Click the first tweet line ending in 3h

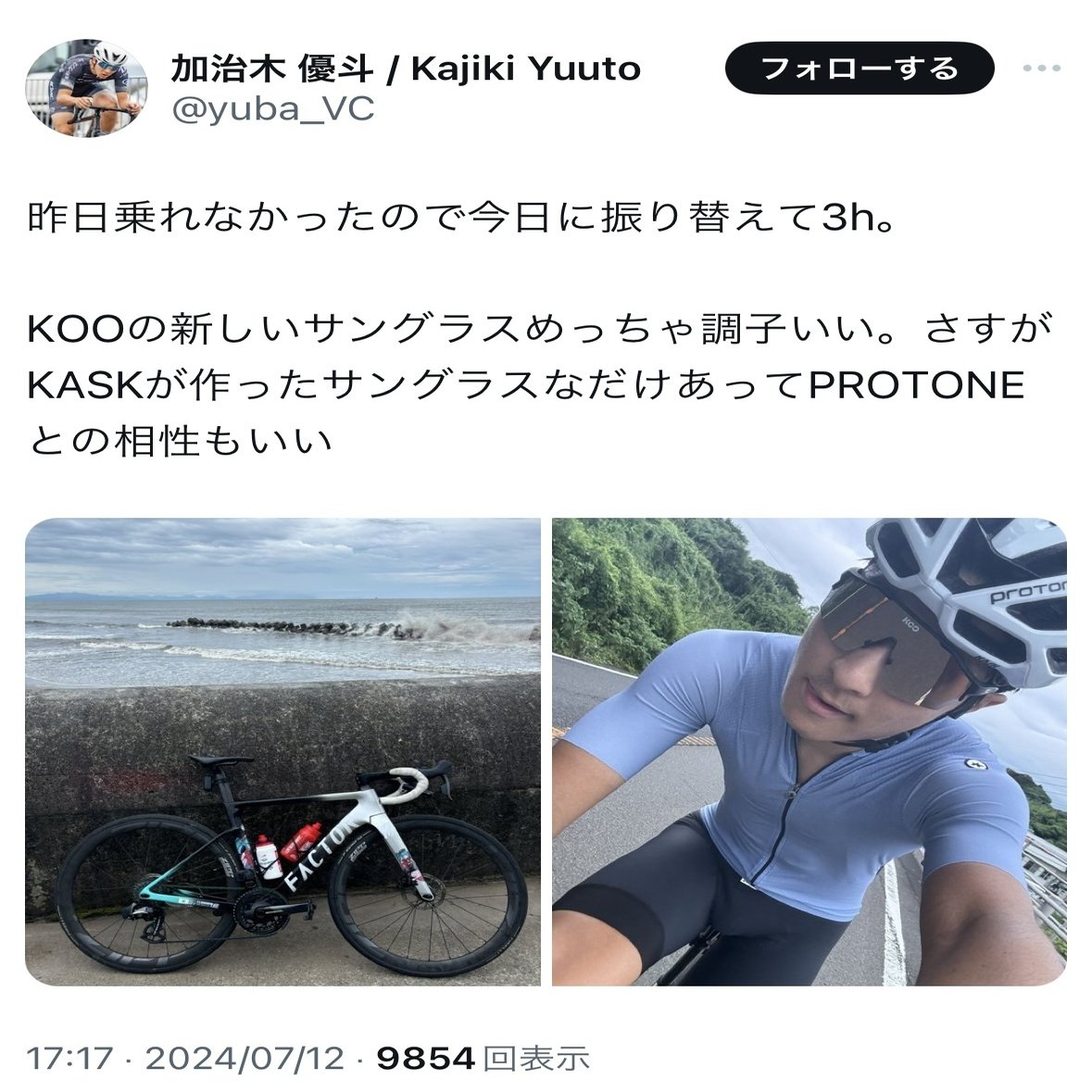(x=461, y=218)
